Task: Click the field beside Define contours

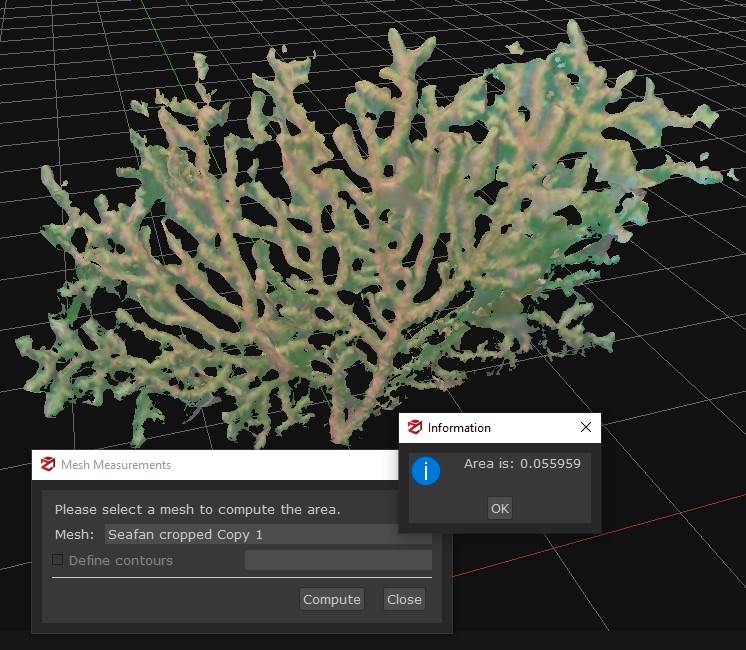Action: point(338,560)
